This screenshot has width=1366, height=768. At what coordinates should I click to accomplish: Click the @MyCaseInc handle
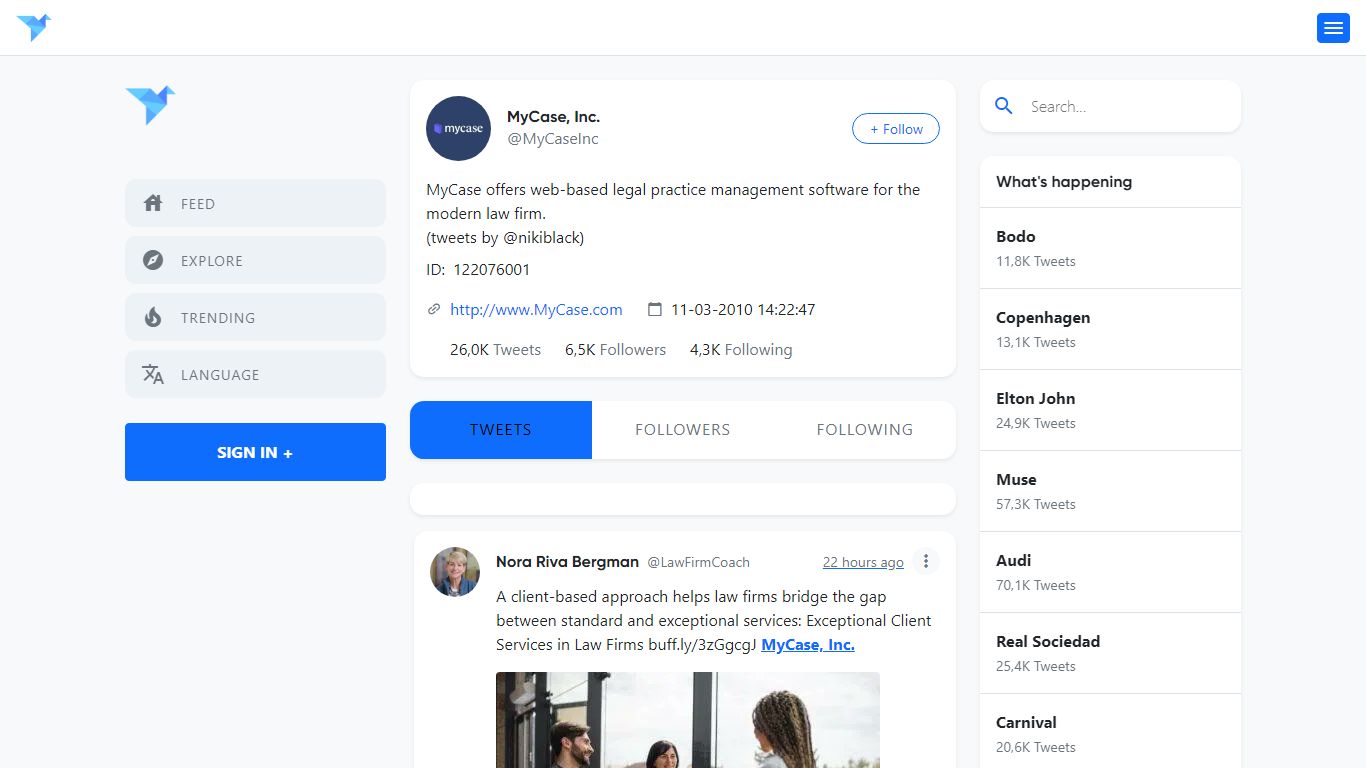pos(553,139)
